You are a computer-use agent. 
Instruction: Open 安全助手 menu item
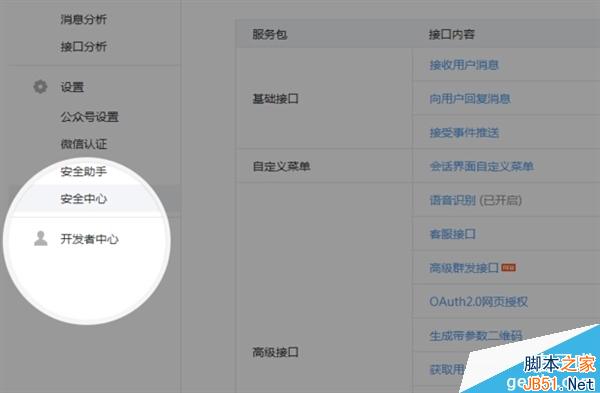[x=83, y=171]
